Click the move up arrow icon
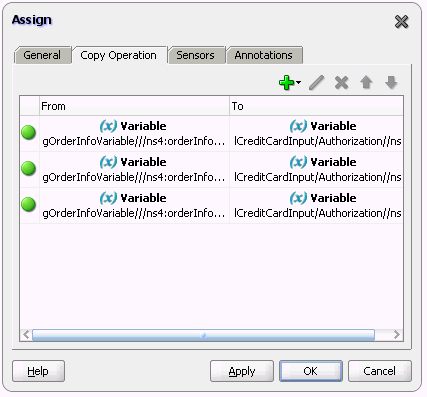This screenshot has width=427, height=397. tap(366, 82)
